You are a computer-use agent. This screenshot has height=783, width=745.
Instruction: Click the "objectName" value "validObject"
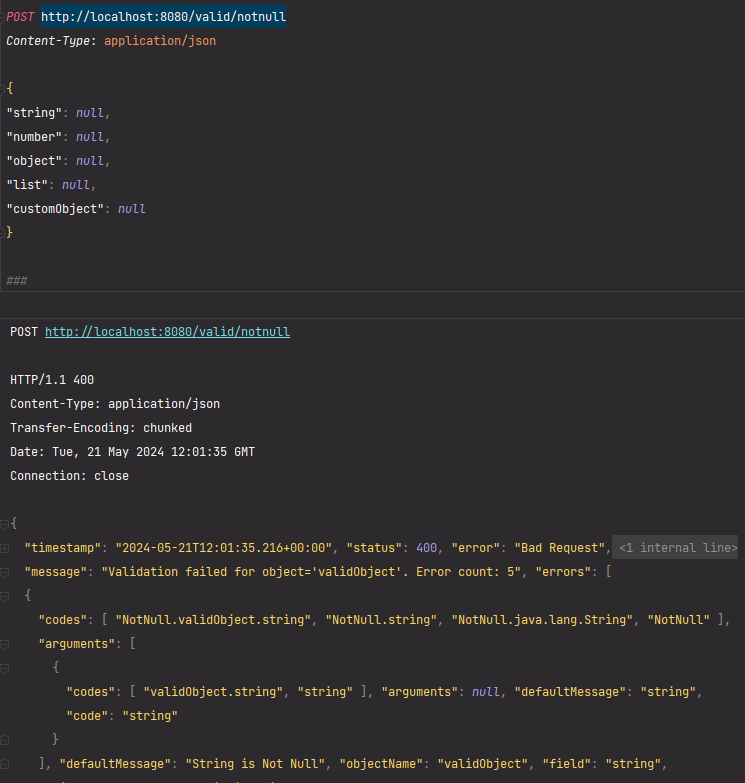click(482, 764)
